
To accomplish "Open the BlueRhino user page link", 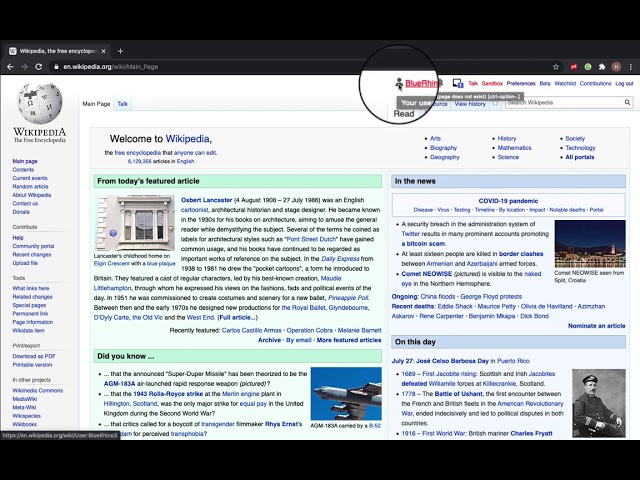I will coord(421,83).
